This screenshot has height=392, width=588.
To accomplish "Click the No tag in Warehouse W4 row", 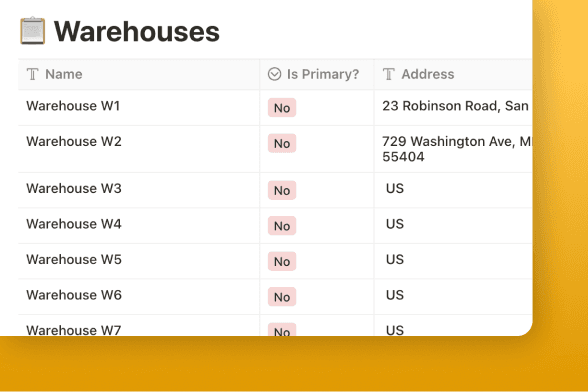I will (282, 226).
